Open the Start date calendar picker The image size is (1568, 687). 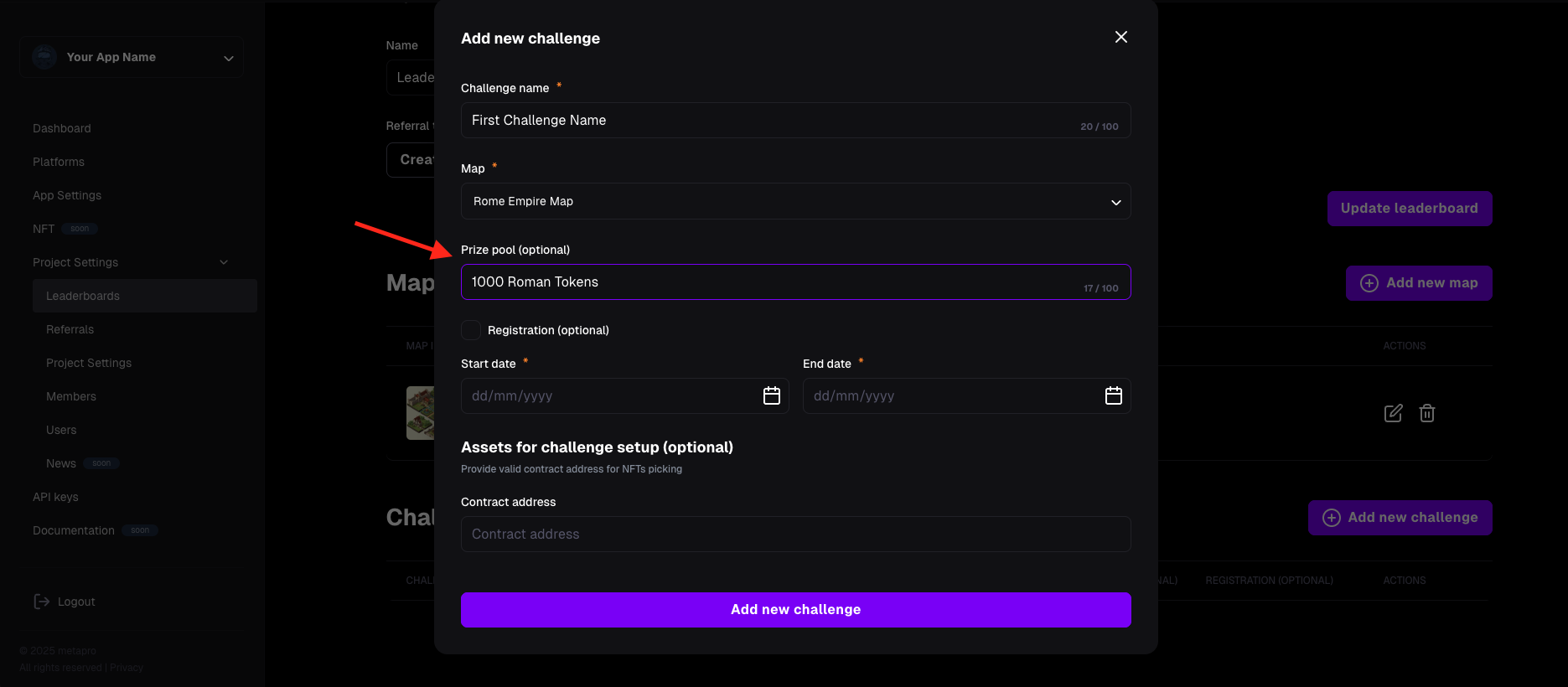pos(772,395)
